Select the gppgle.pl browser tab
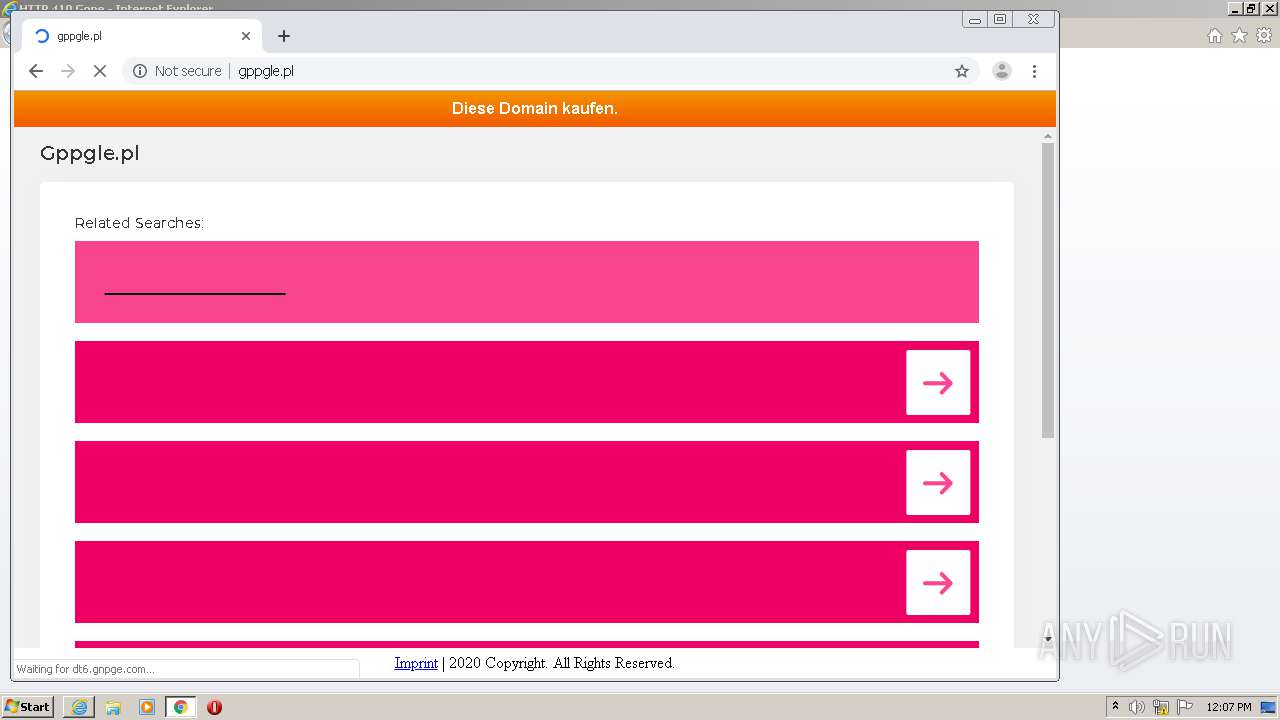 142,36
